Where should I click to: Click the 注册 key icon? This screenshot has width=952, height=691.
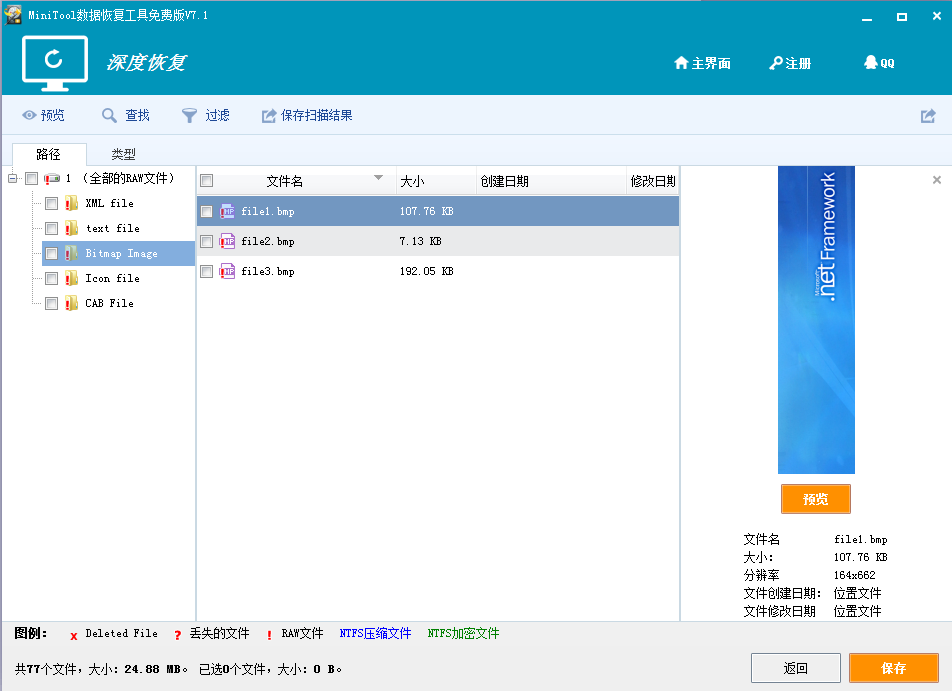coord(775,63)
